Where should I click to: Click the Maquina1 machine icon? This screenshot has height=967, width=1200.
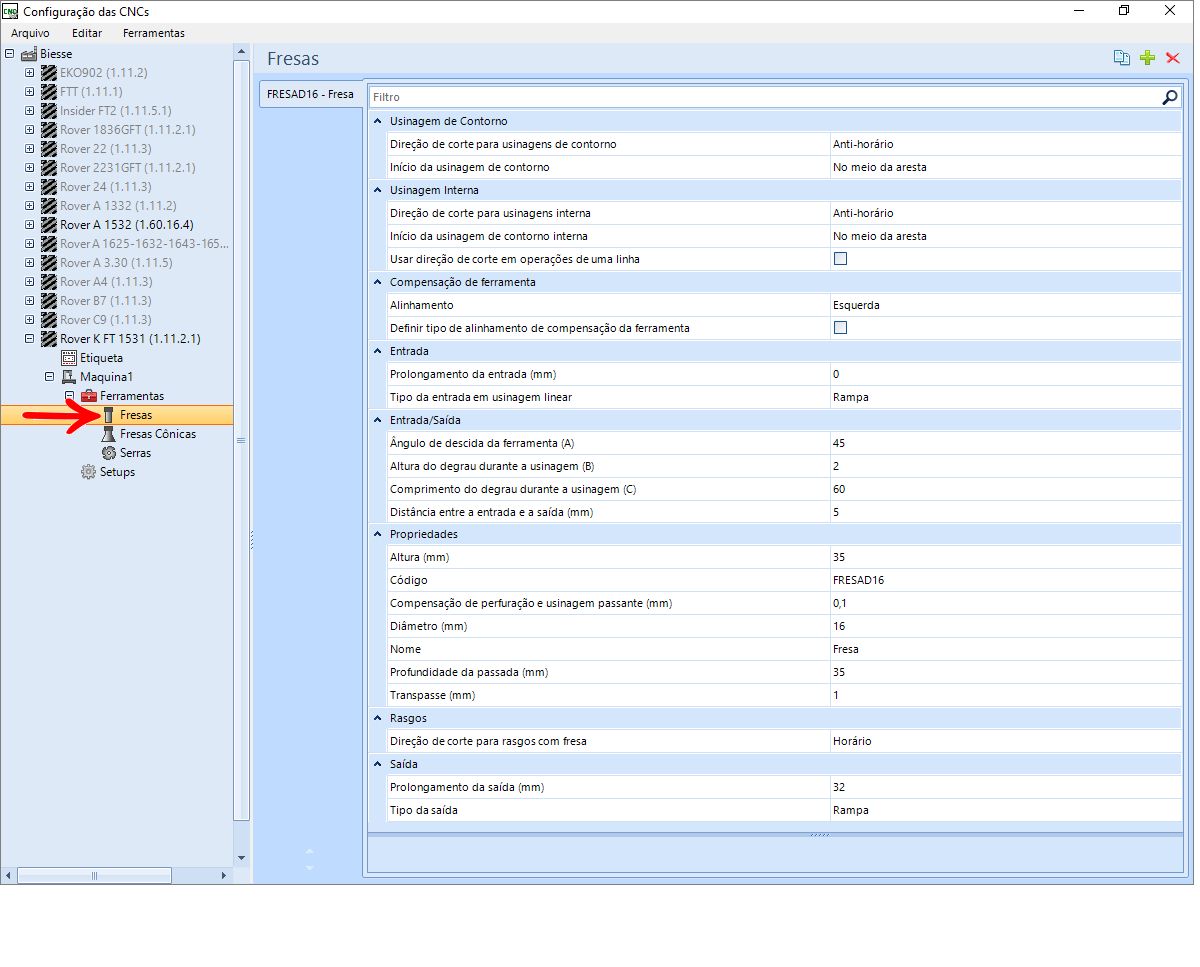click(x=69, y=377)
